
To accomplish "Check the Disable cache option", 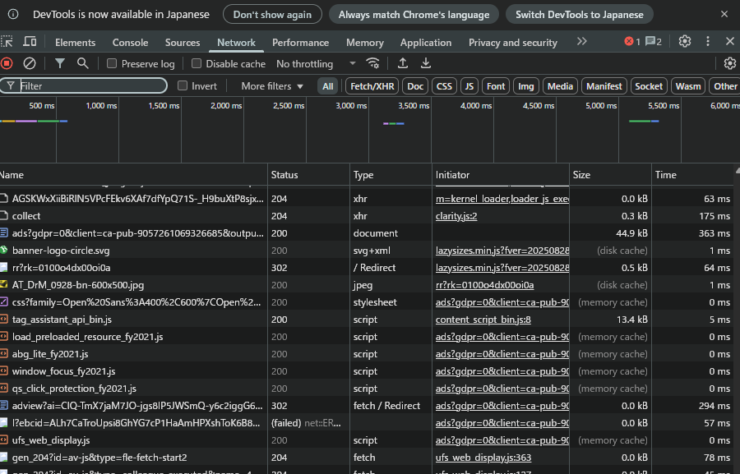I will (x=197, y=64).
